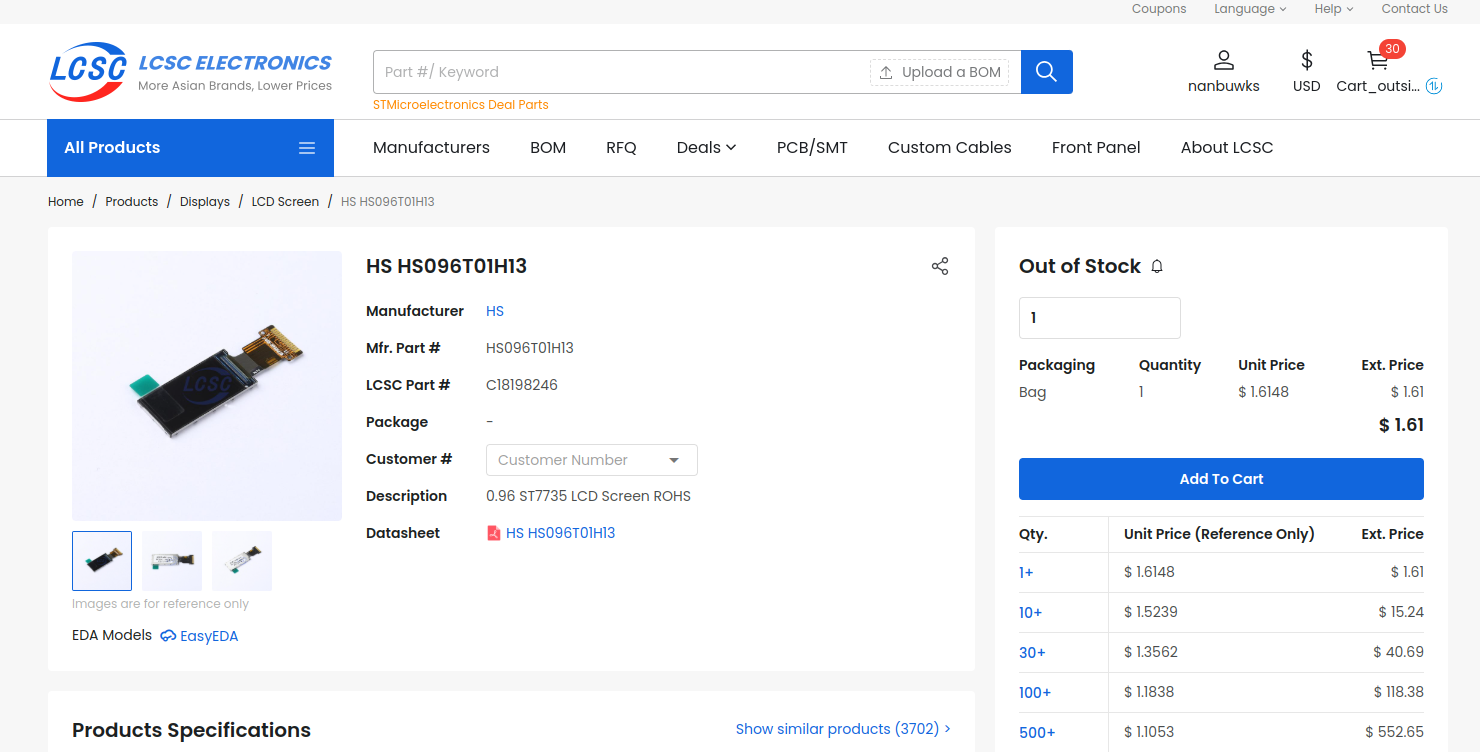This screenshot has width=1480, height=752.
Task: Open the USD currency selector icon
Action: (1306, 60)
